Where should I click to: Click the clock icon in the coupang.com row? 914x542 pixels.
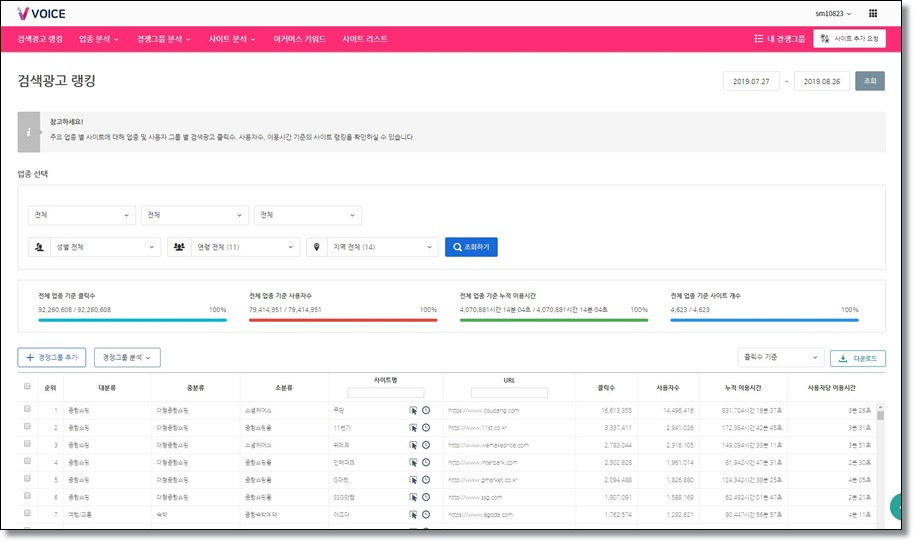click(x=426, y=410)
